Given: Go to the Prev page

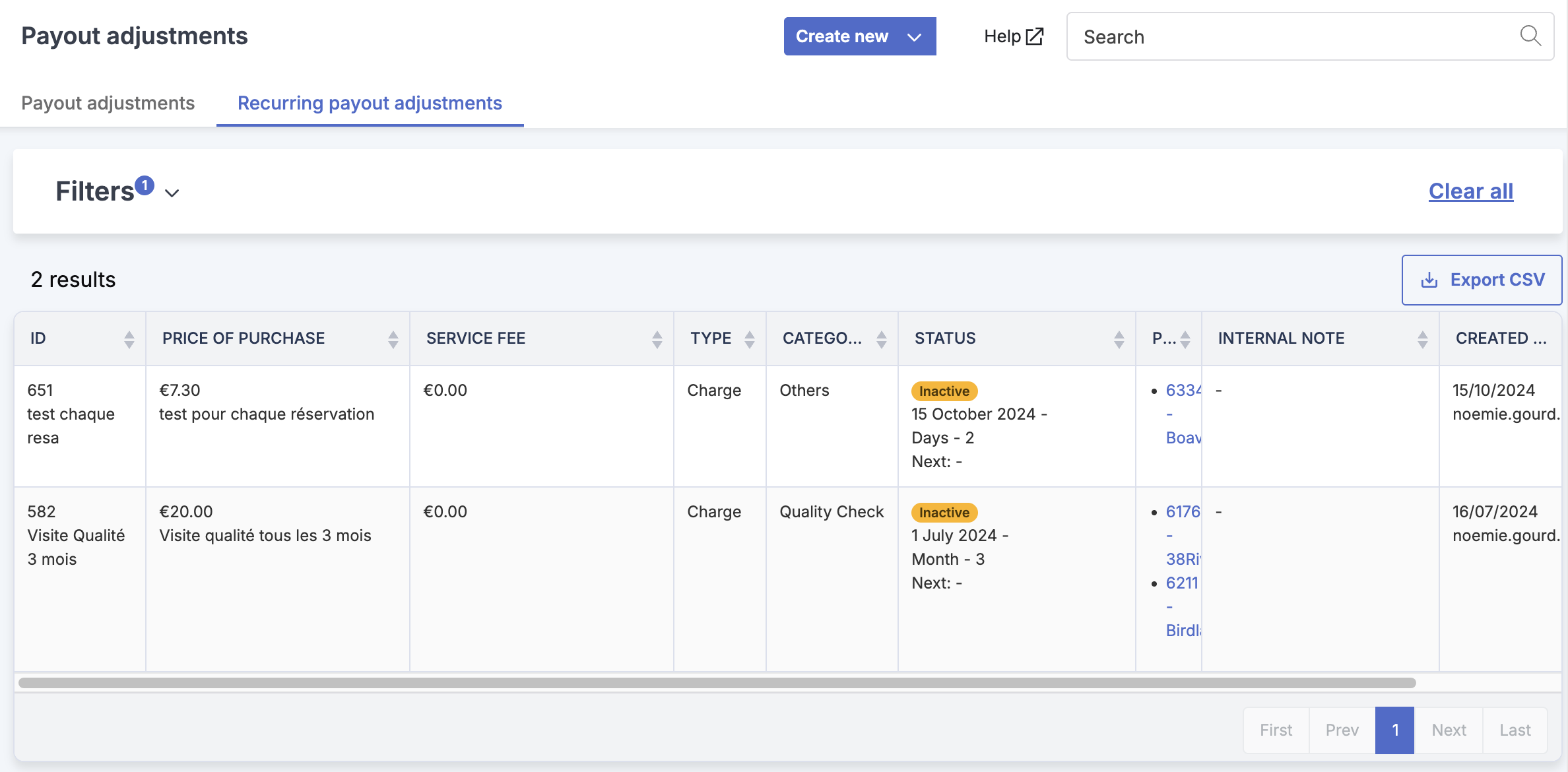Looking at the screenshot, I should tap(1342, 730).
